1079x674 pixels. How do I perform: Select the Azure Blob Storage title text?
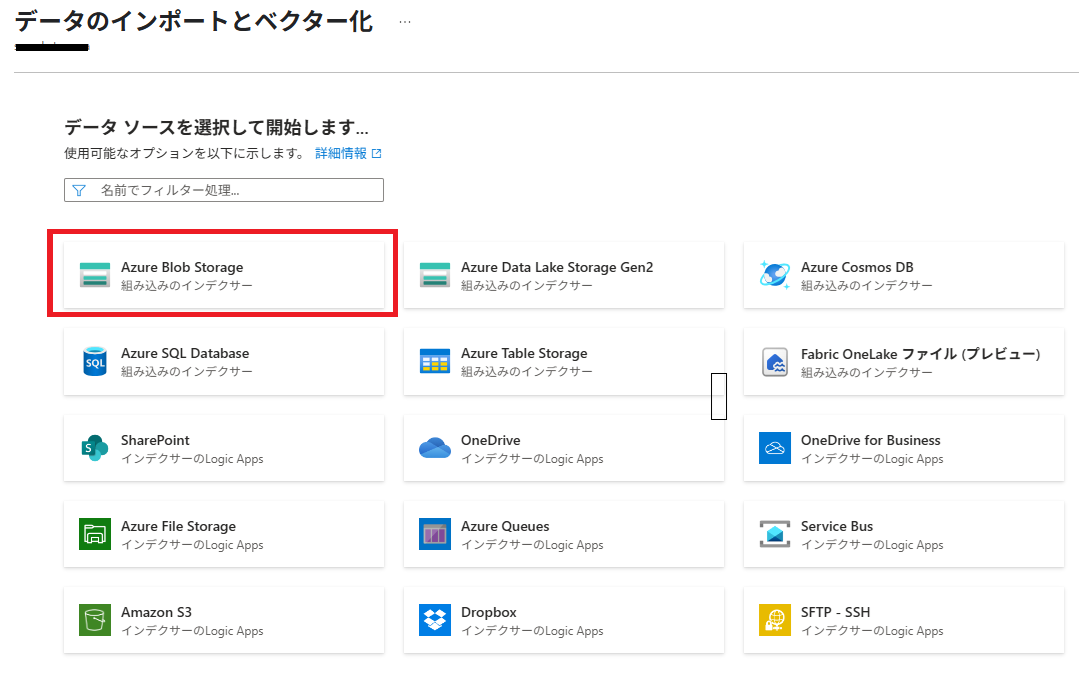coord(182,267)
